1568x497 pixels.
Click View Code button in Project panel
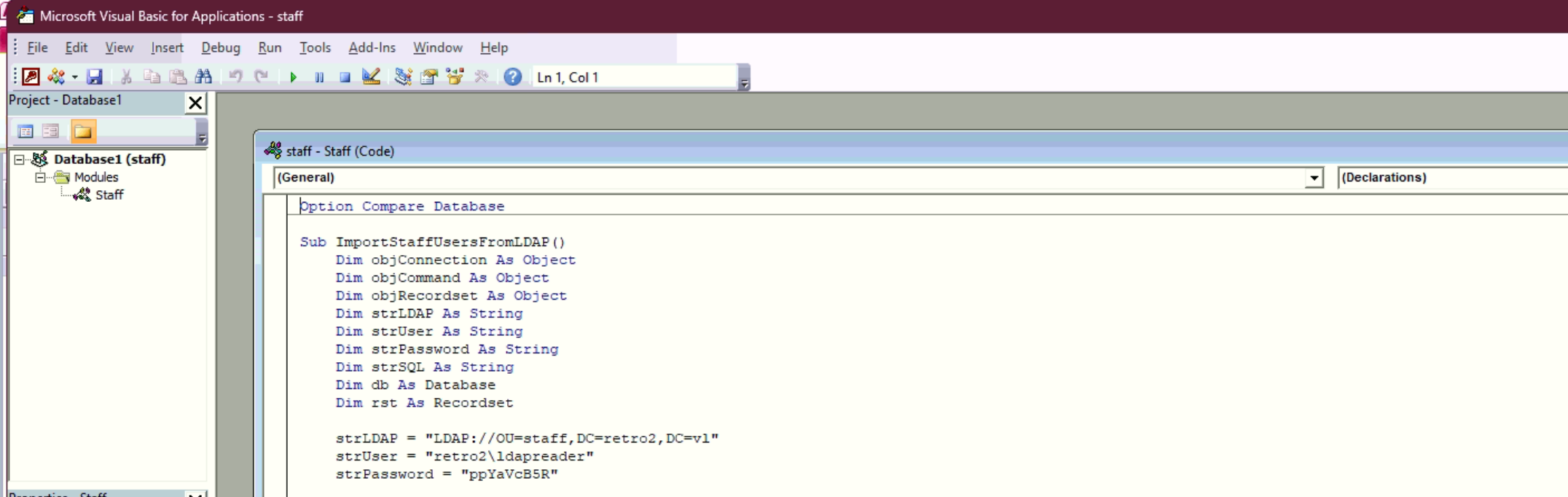coord(26,131)
